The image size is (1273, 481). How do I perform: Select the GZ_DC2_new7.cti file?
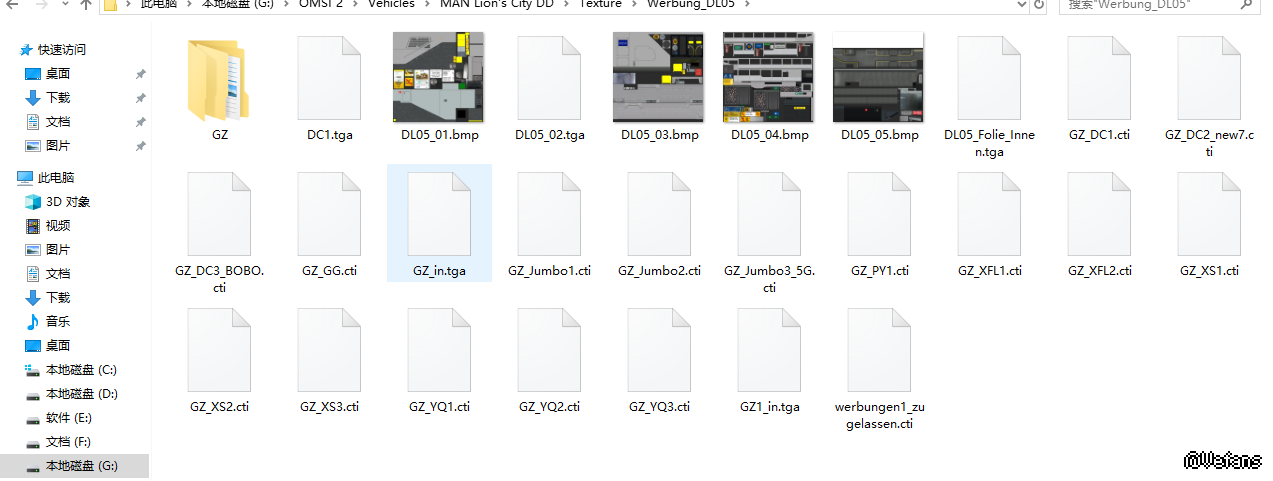(1209, 97)
